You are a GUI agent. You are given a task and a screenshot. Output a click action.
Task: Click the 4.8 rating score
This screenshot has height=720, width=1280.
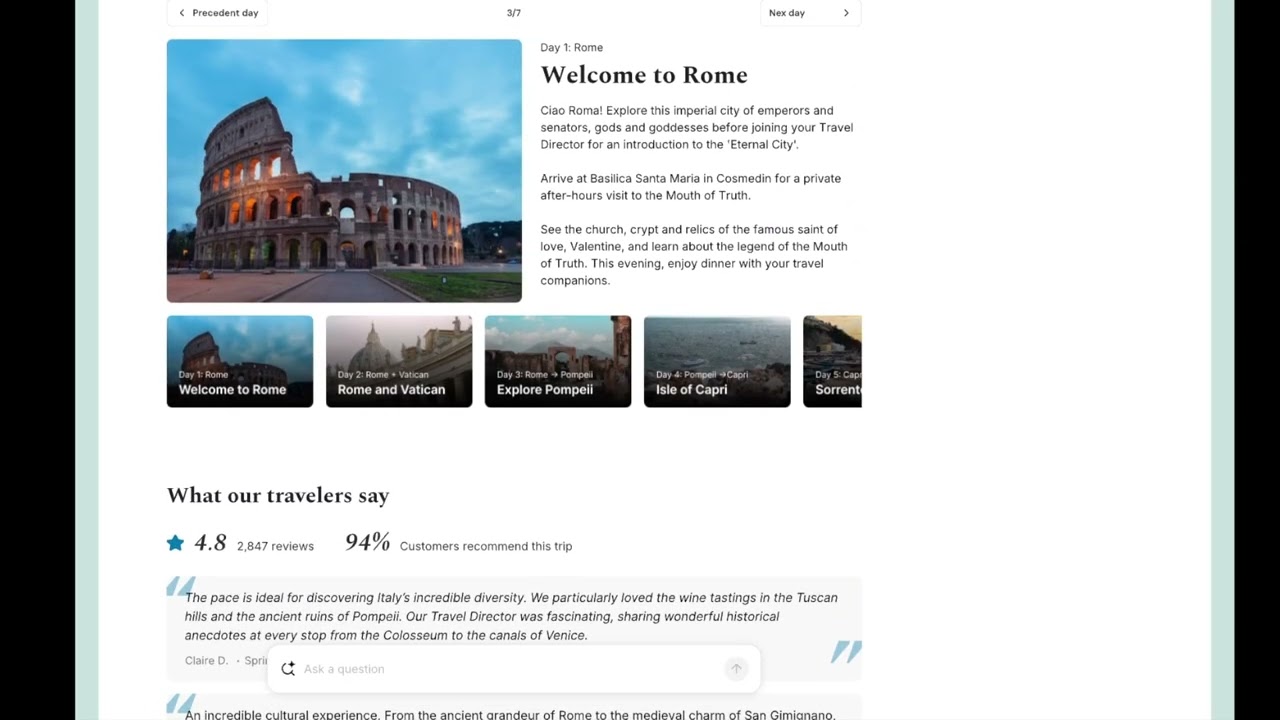[x=210, y=543]
